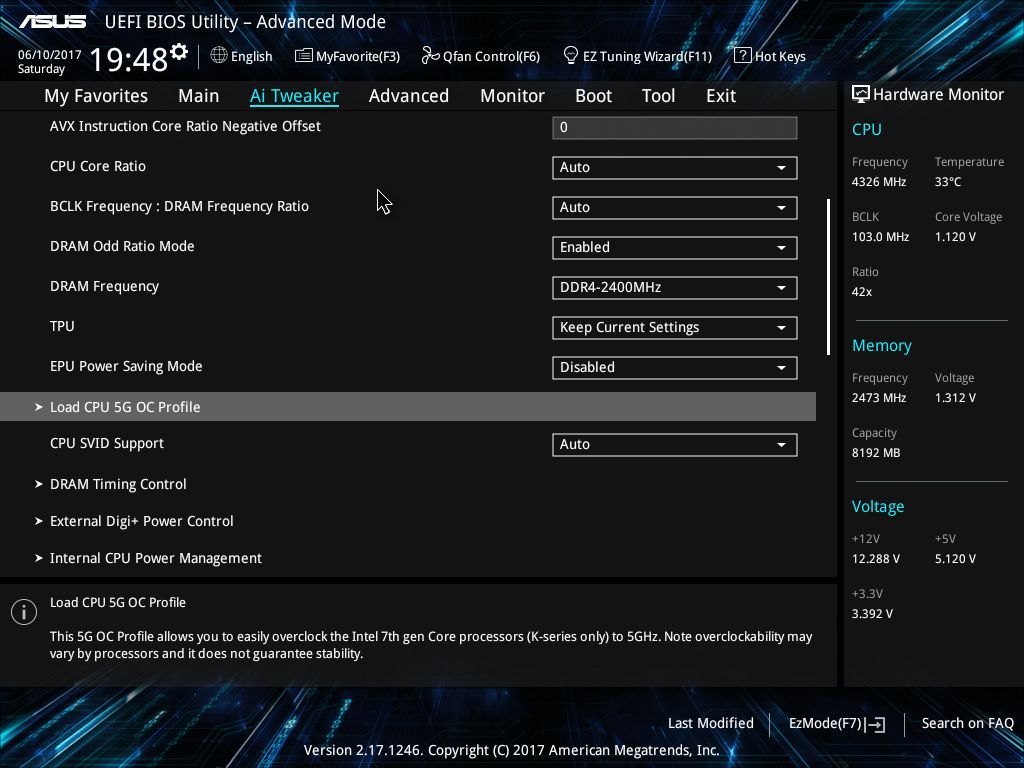Switch to the Main tab
This screenshot has height=768, width=1024.
[199, 96]
